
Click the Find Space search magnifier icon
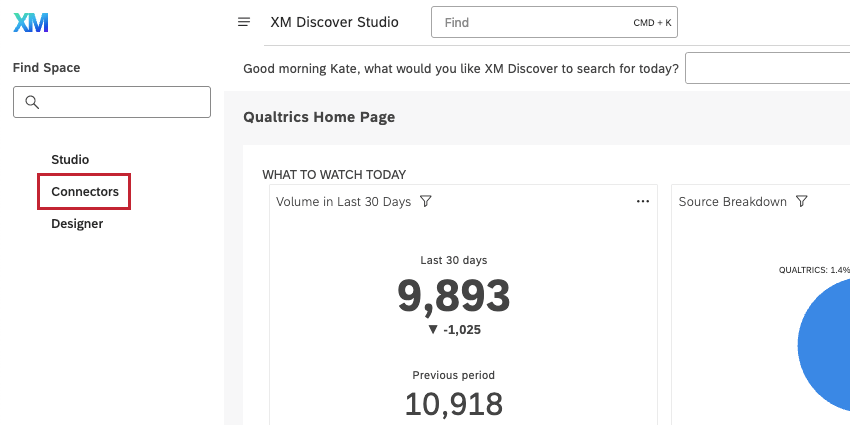[32, 102]
